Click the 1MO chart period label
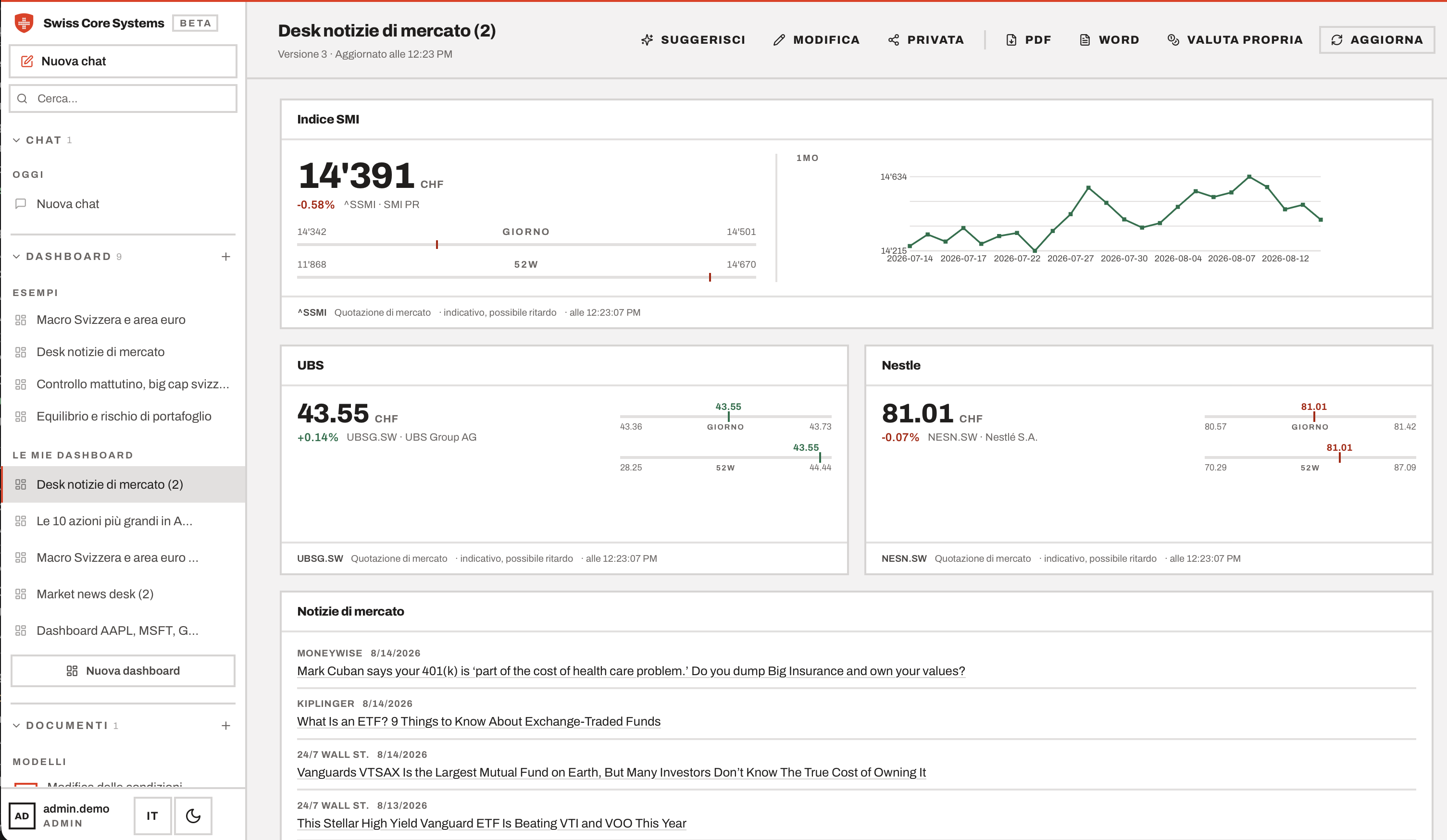1447x840 pixels. click(x=807, y=158)
